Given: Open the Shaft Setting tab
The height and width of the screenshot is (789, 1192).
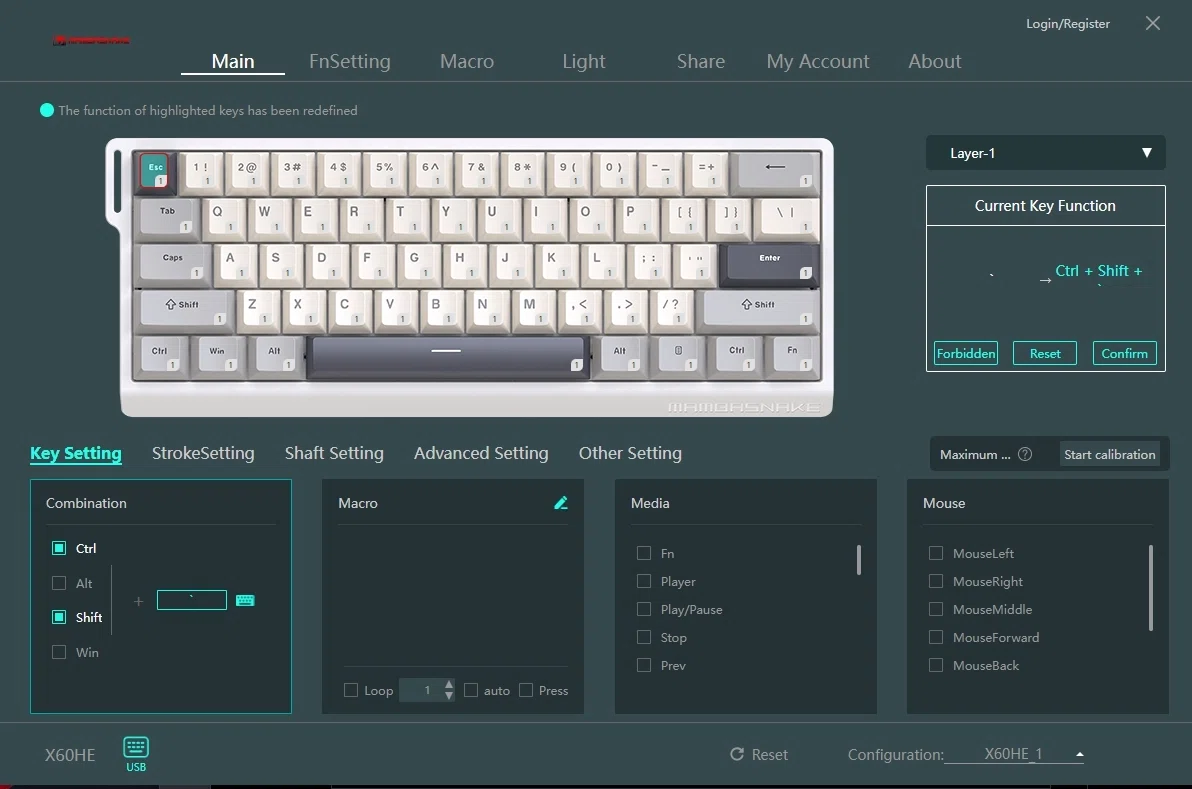Looking at the screenshot, I should (x=334, y=453).
